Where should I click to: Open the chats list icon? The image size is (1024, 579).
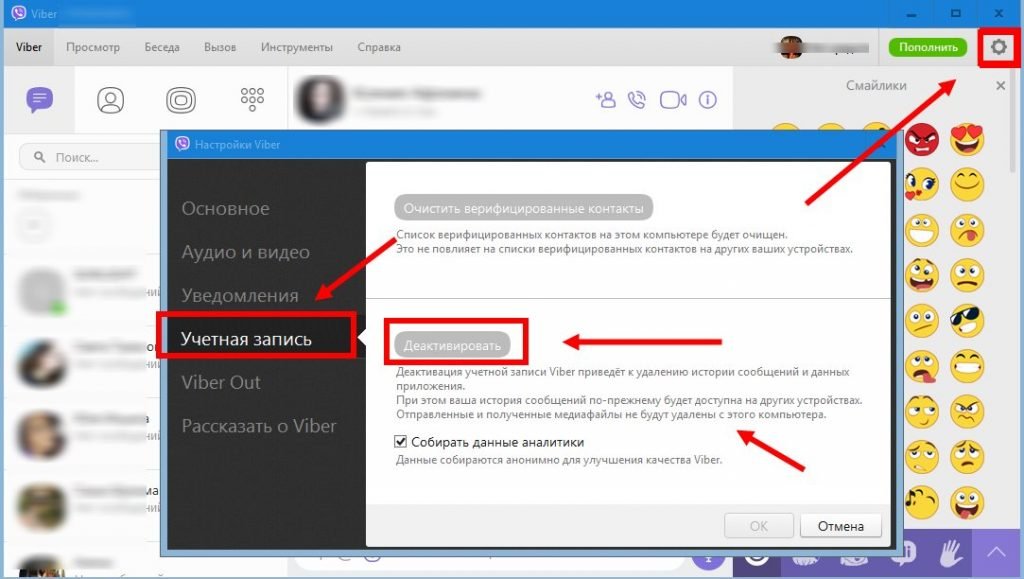[40, 99]
